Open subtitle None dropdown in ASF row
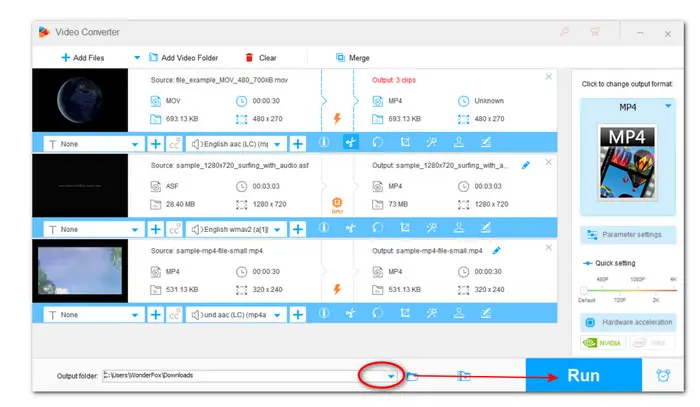700x407 pixels. point(94,229)
